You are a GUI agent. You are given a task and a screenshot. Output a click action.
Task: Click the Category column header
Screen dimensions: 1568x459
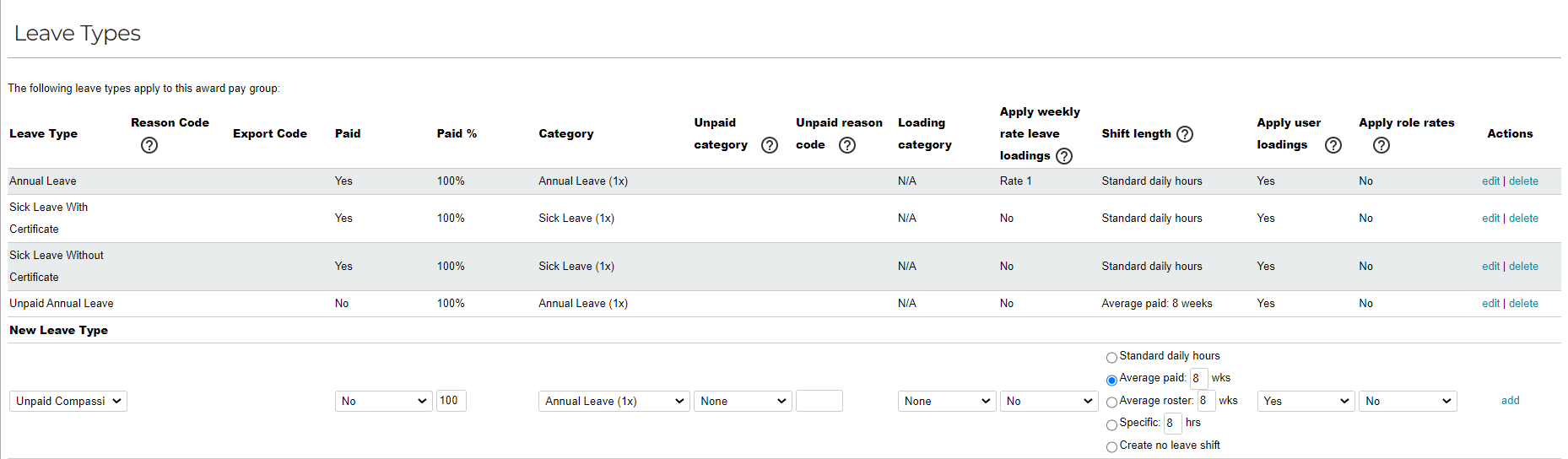click(x=566, y=134)
